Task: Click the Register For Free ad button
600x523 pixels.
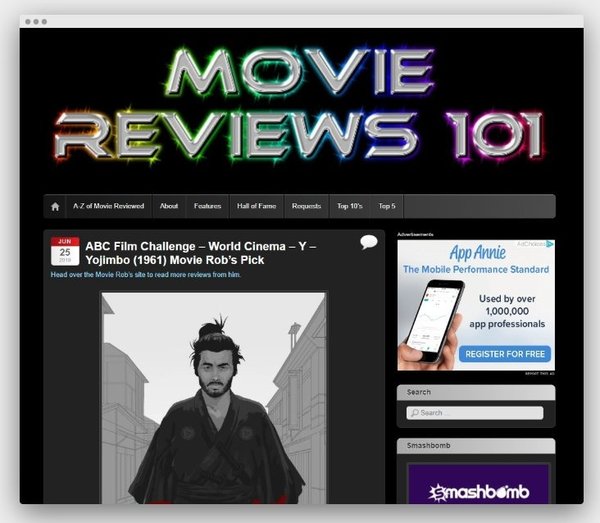Action: point(505,354)
